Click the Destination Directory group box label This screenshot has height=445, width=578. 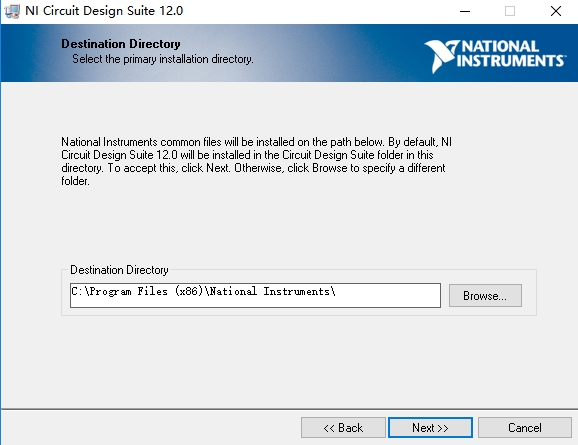pos(119,270)
